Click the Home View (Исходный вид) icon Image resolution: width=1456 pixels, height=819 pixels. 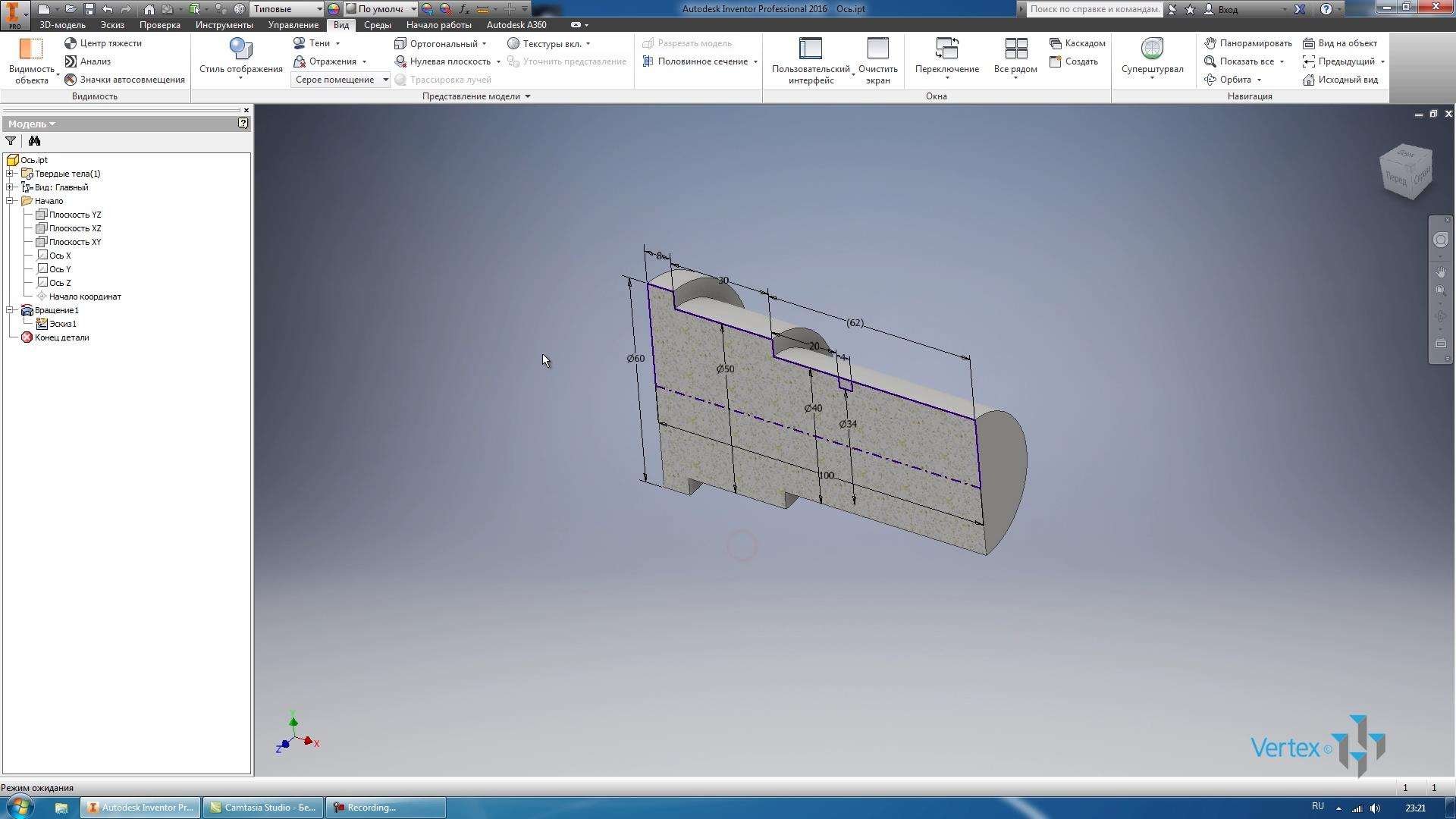point(1308,80)
